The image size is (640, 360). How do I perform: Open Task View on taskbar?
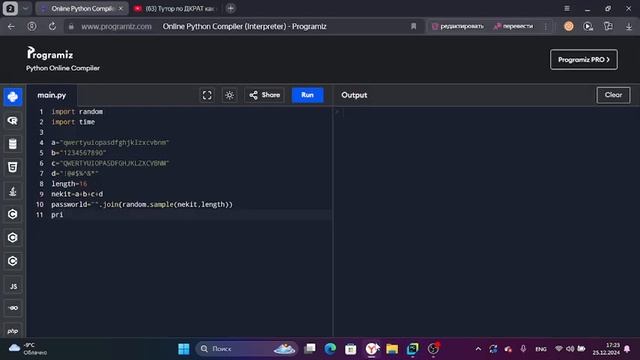pos(310,349)
